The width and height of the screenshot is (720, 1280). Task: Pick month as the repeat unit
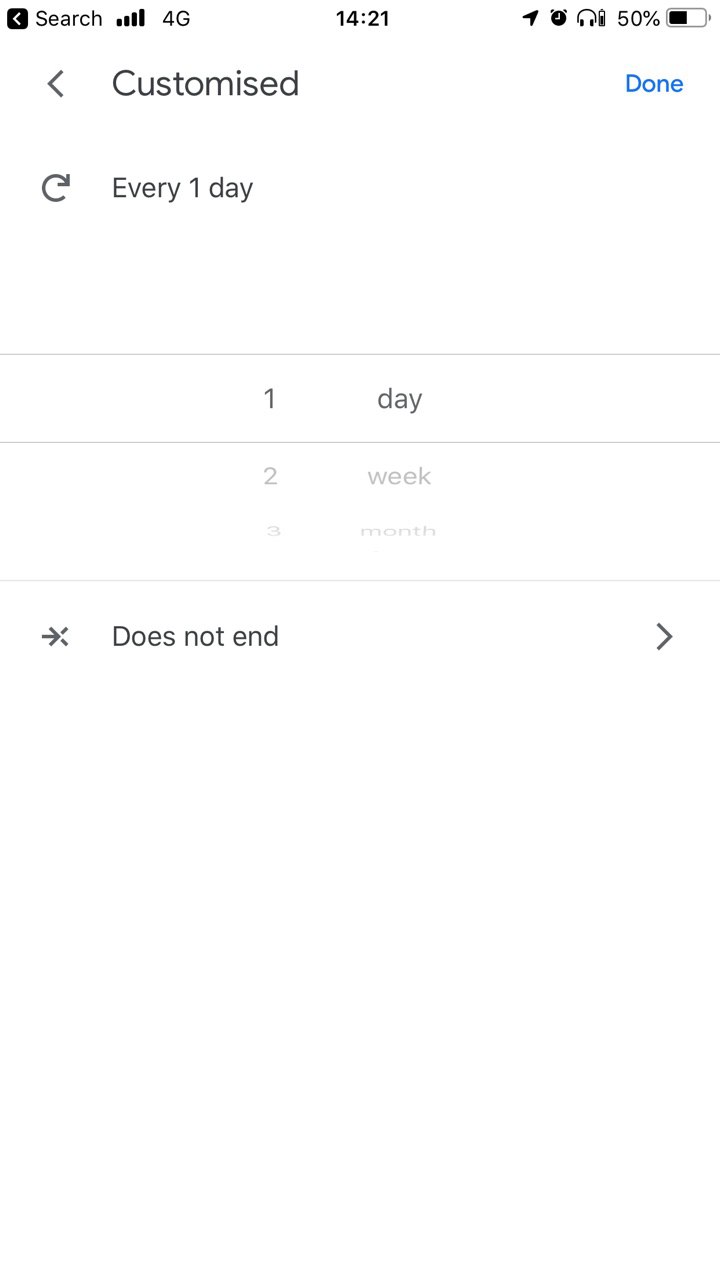(398, 531)
